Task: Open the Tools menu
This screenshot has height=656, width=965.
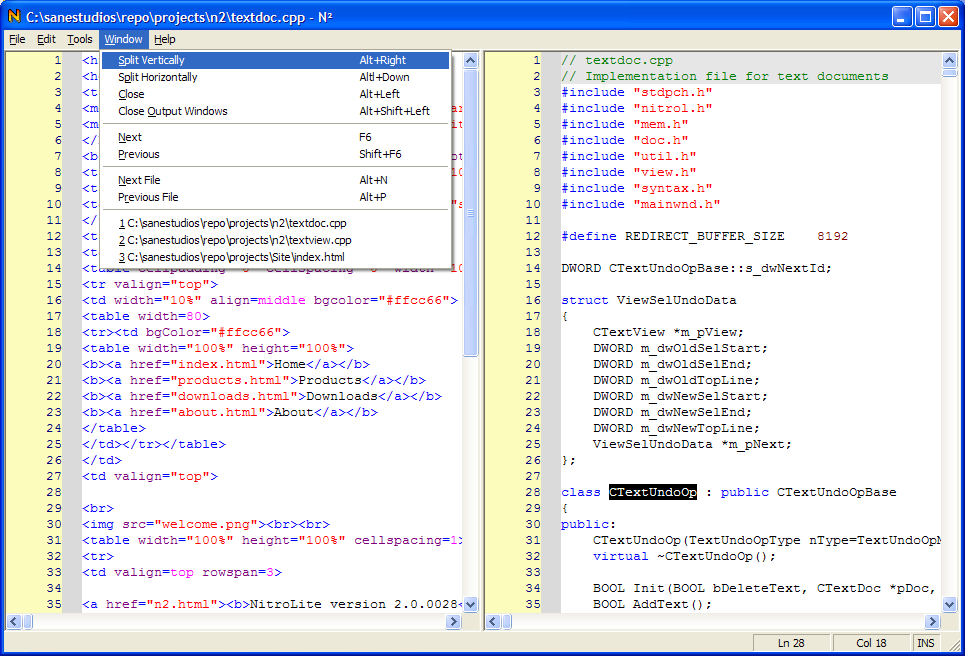Action: click(80, 39)
